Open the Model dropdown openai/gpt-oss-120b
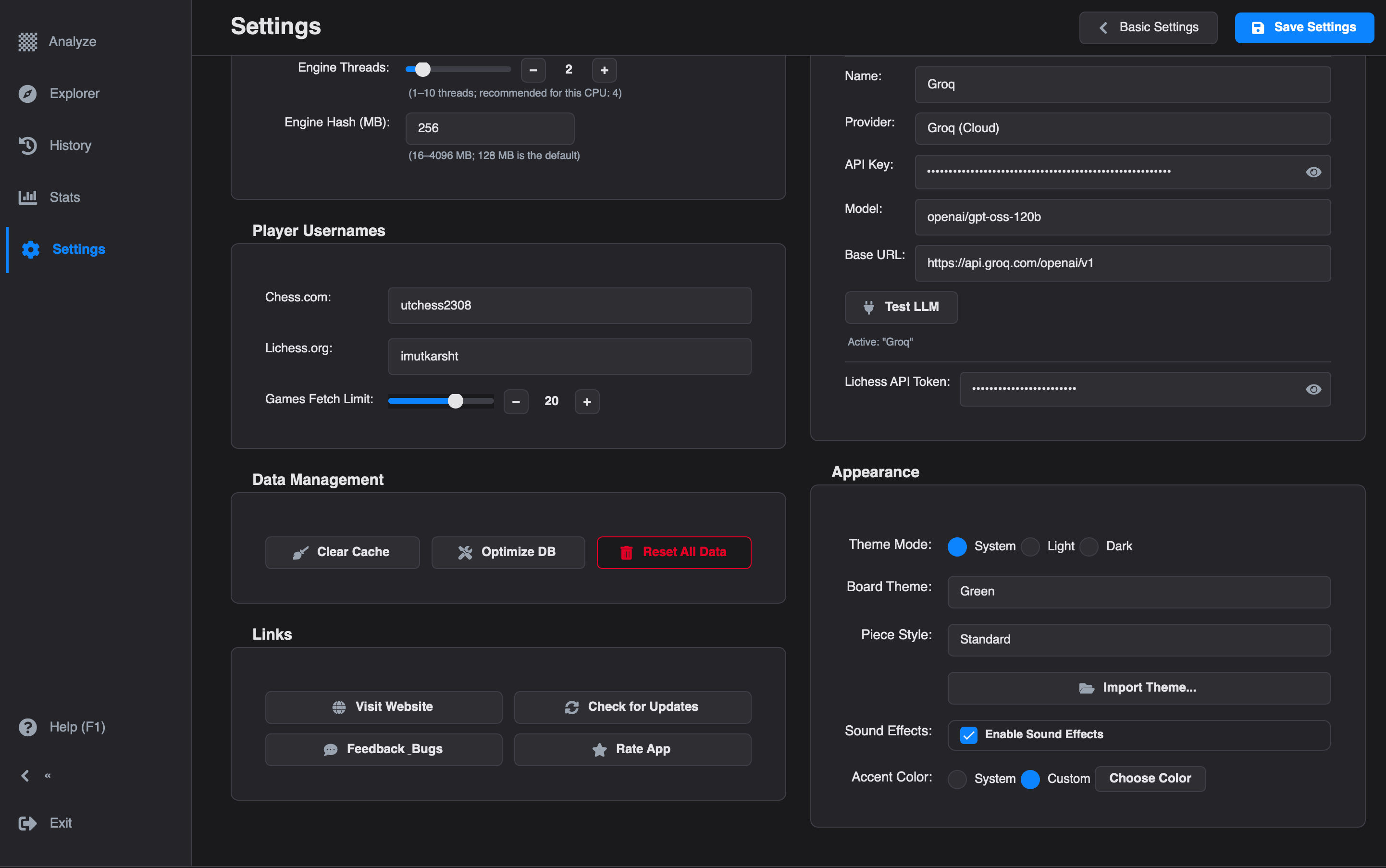This screenshot has height=868, width=1386. pos(1123,217)
